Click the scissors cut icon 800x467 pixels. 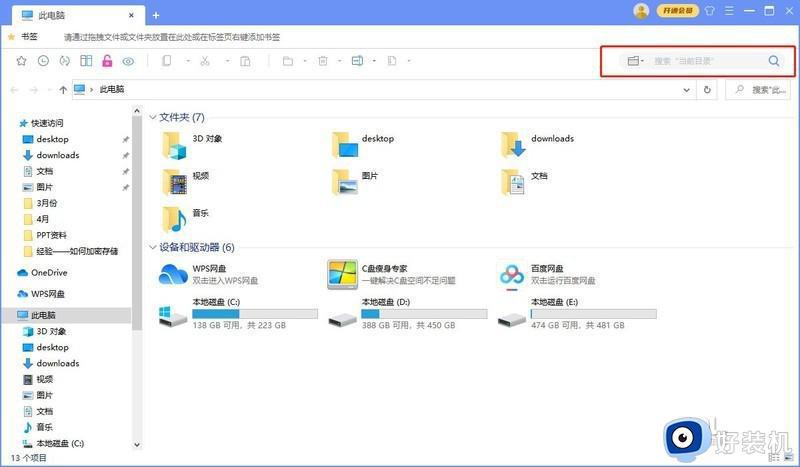(x=204, y=61)
